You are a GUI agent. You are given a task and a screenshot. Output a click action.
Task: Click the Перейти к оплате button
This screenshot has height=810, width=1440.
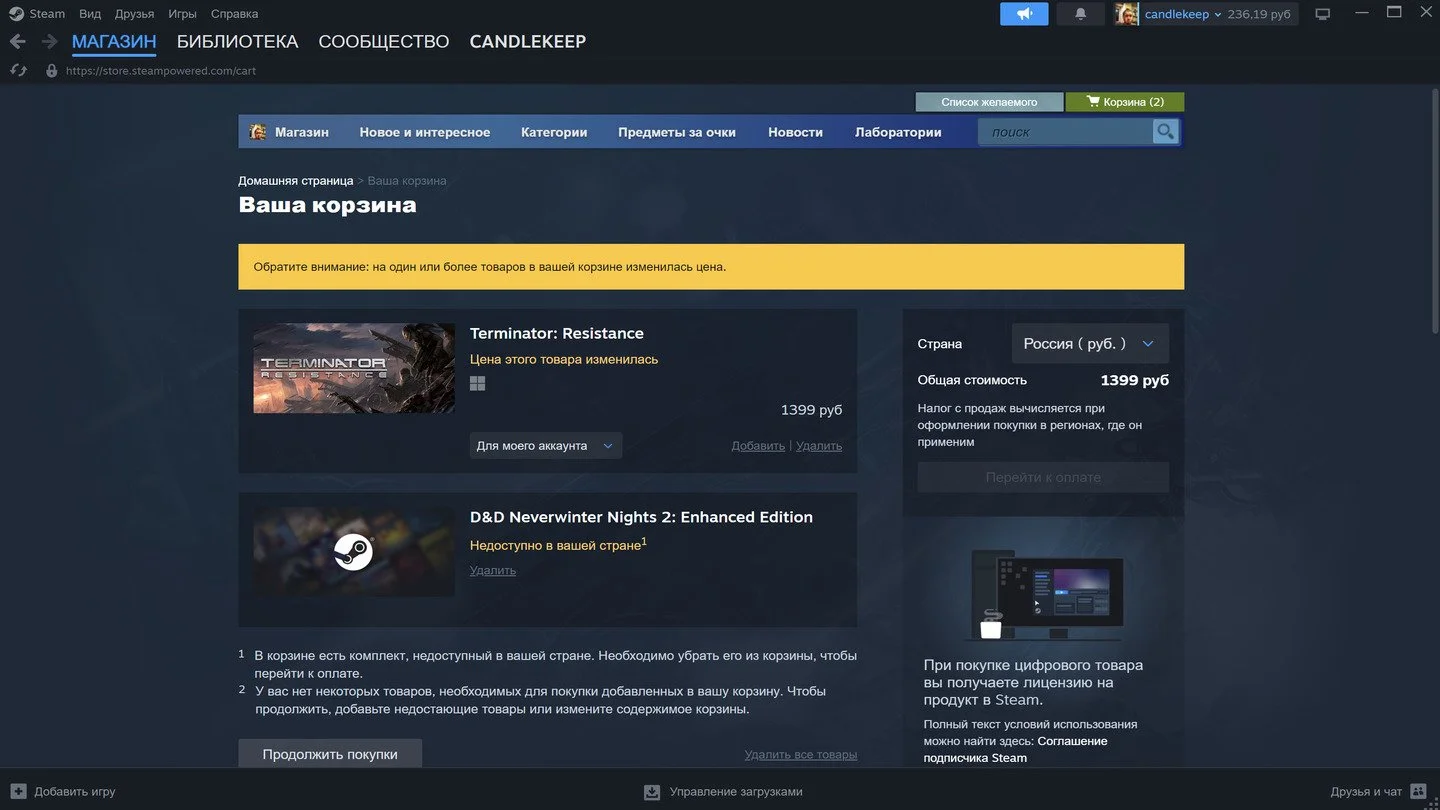click(1043, 477)
